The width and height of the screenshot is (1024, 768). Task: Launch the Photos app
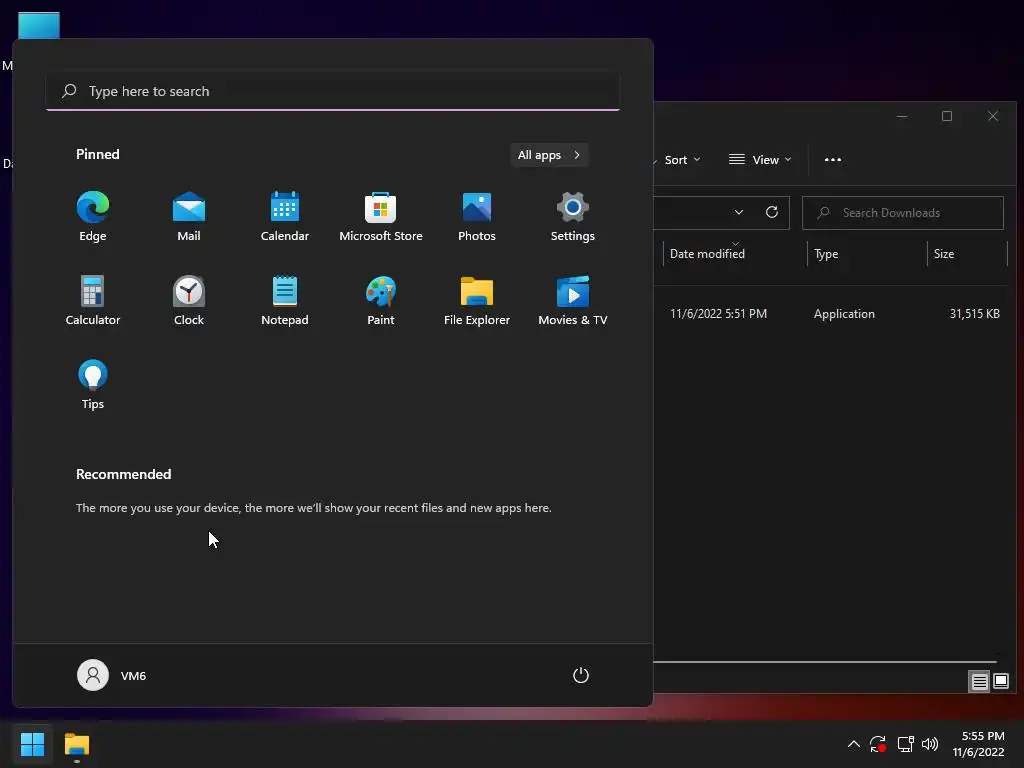coord(477,216)
